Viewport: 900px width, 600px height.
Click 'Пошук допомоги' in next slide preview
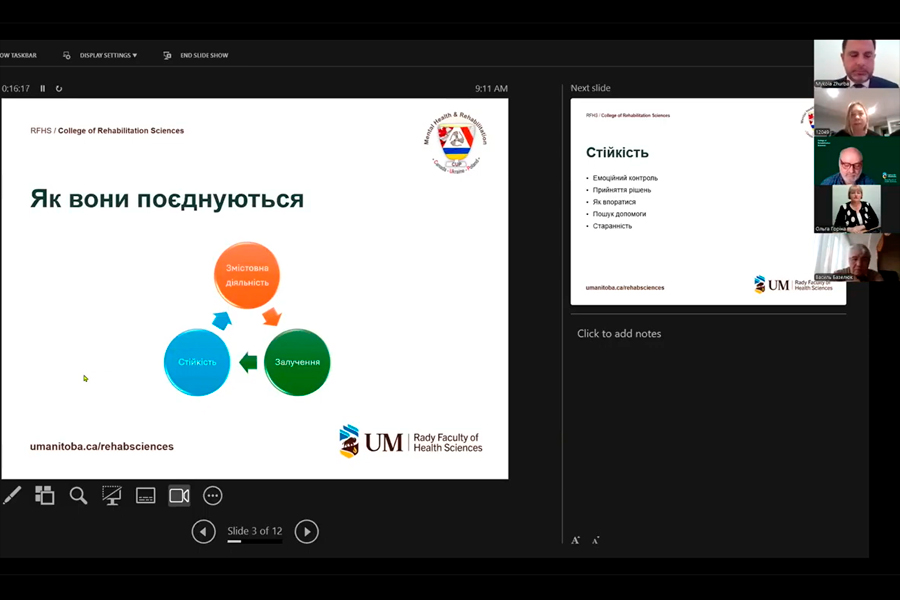tap(619, 214)
